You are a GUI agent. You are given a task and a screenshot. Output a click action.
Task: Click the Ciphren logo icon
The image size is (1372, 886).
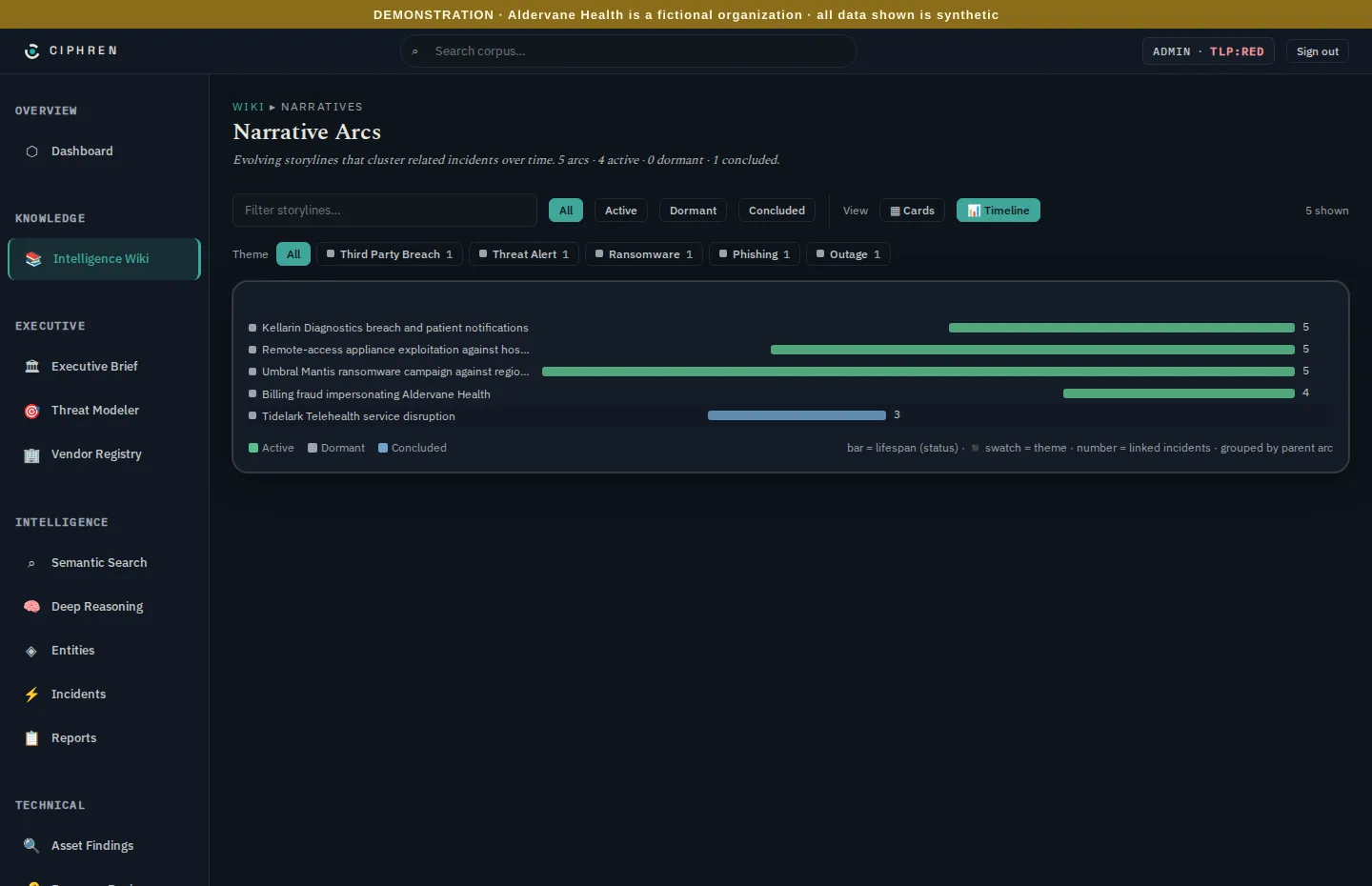point(32,51)
